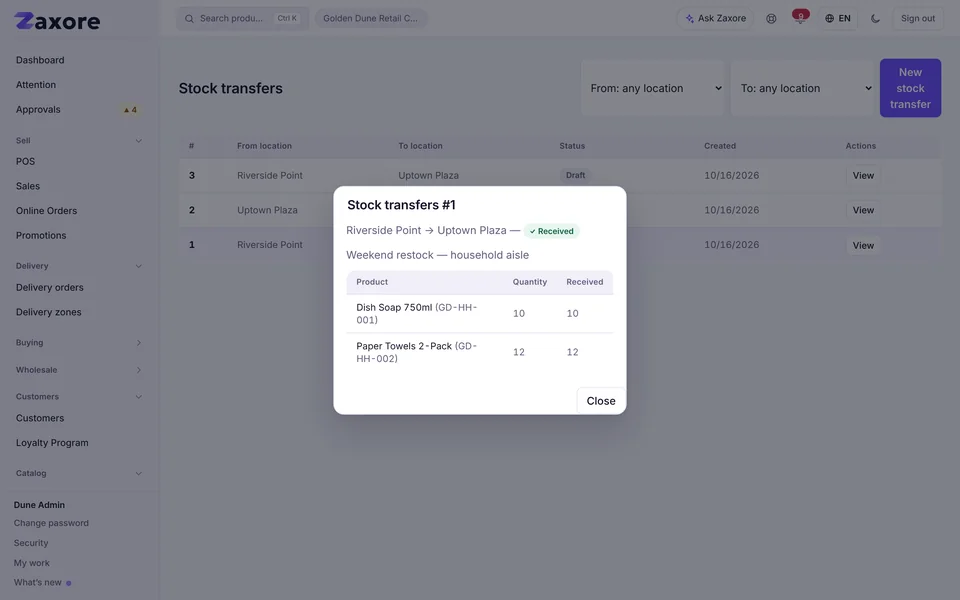
Task: Open Sales in the sidebar
Action: (28, 186)
